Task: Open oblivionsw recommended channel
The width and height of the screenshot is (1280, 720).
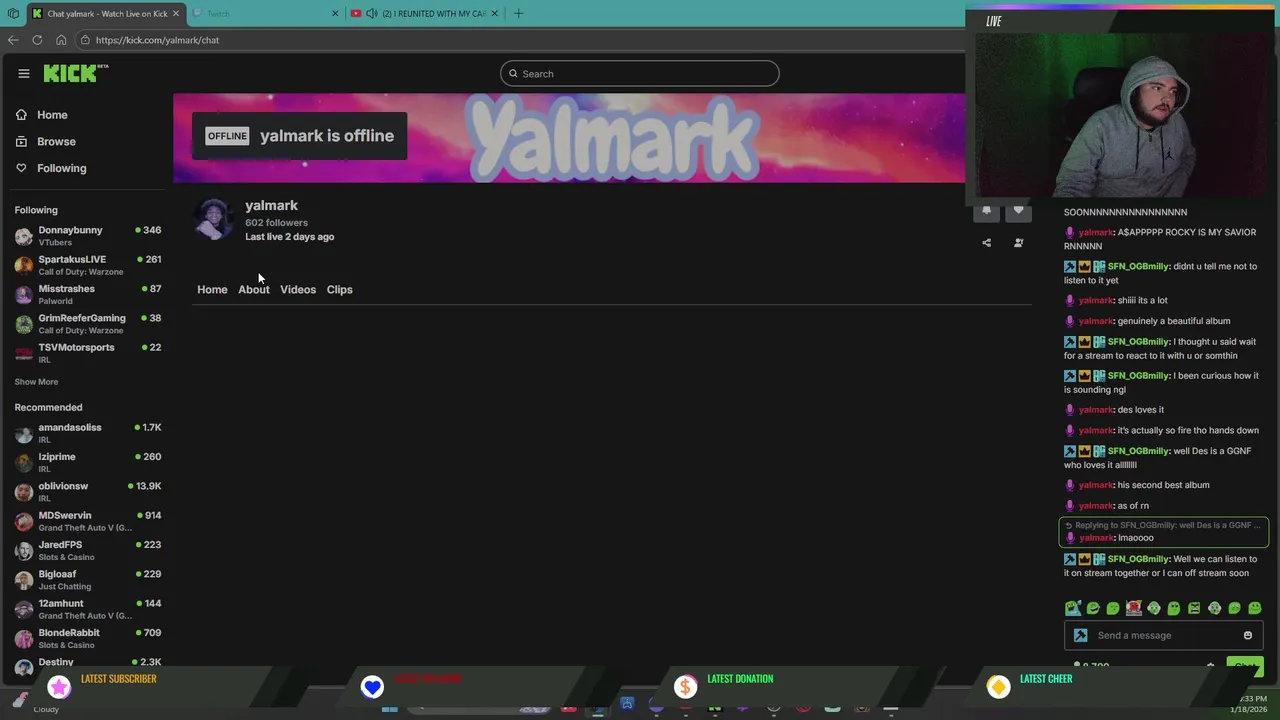Action: click(x=88, y=492)
